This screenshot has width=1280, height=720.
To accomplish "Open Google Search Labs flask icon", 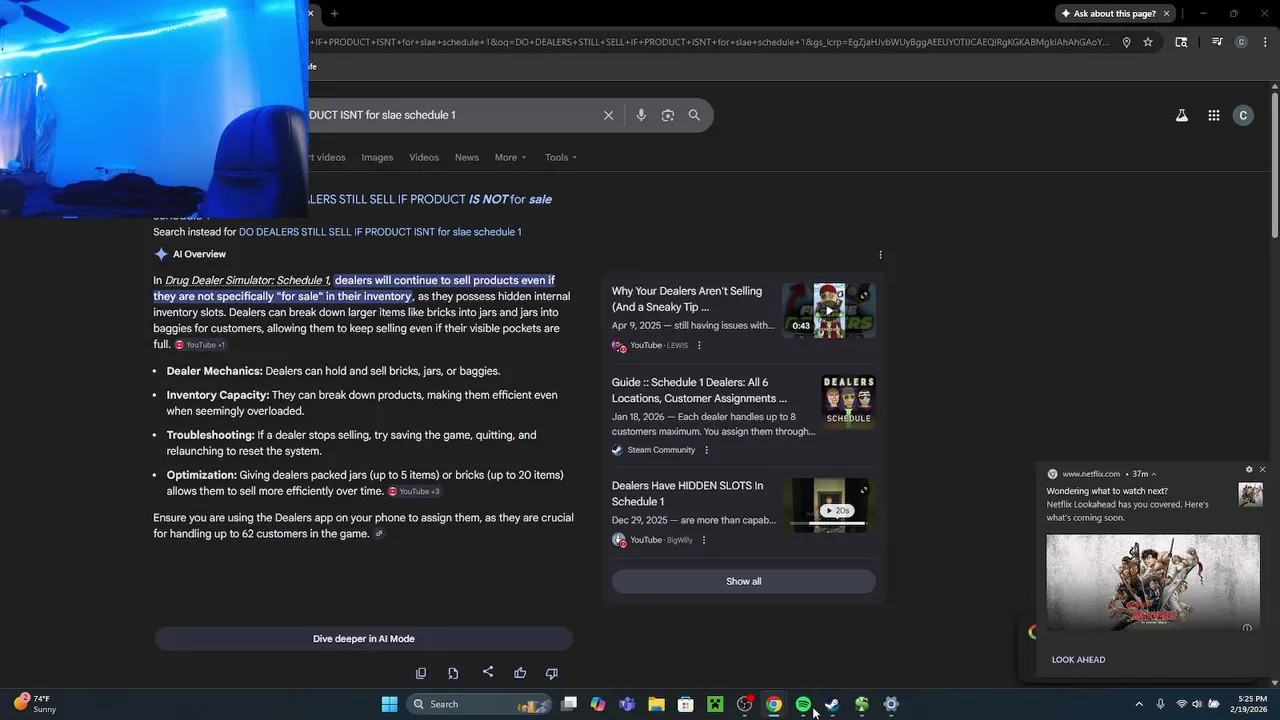I will point(1181,115).
